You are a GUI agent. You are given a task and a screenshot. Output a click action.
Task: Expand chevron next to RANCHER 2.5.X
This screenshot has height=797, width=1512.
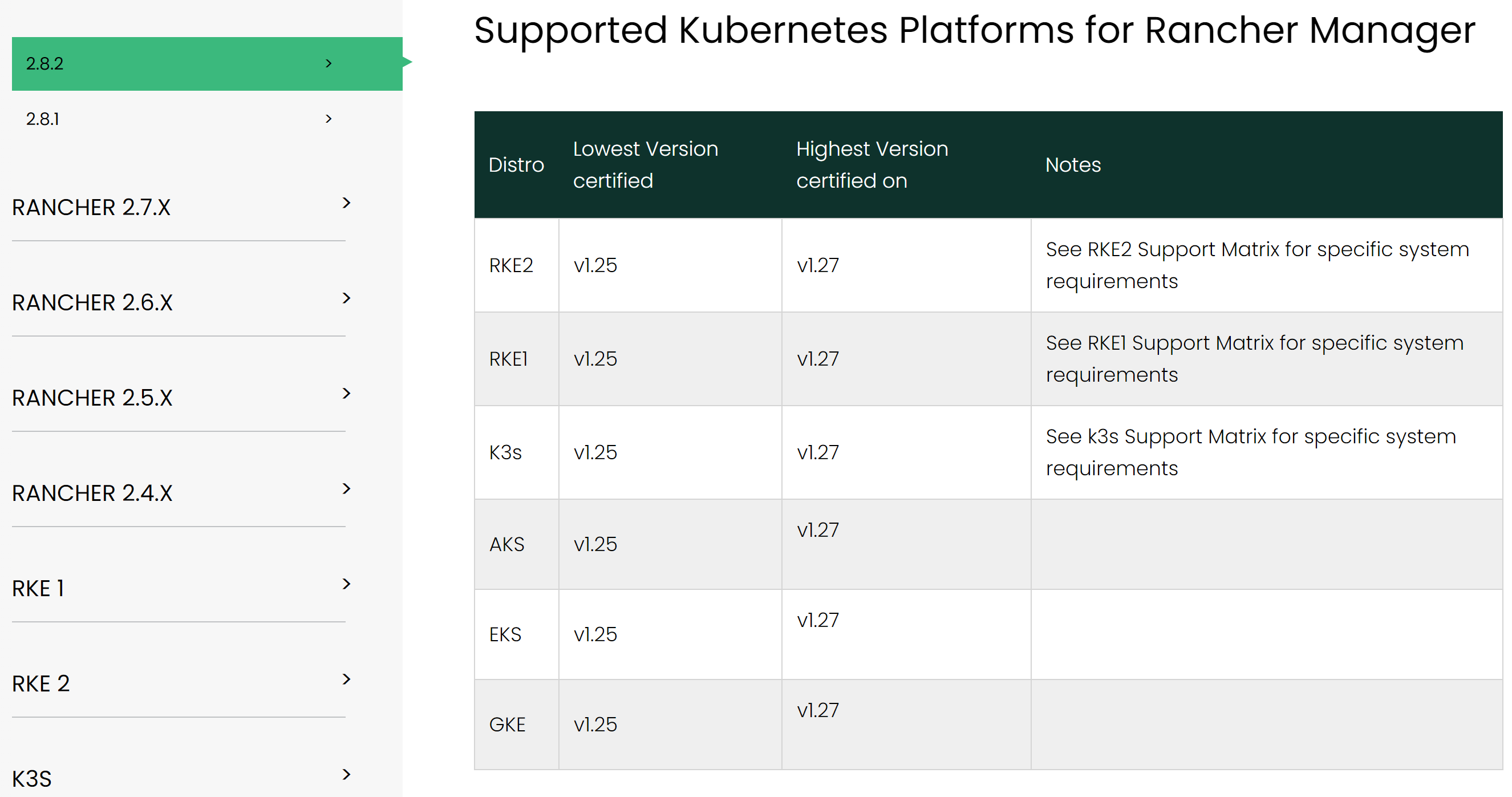tap(346, 394)
